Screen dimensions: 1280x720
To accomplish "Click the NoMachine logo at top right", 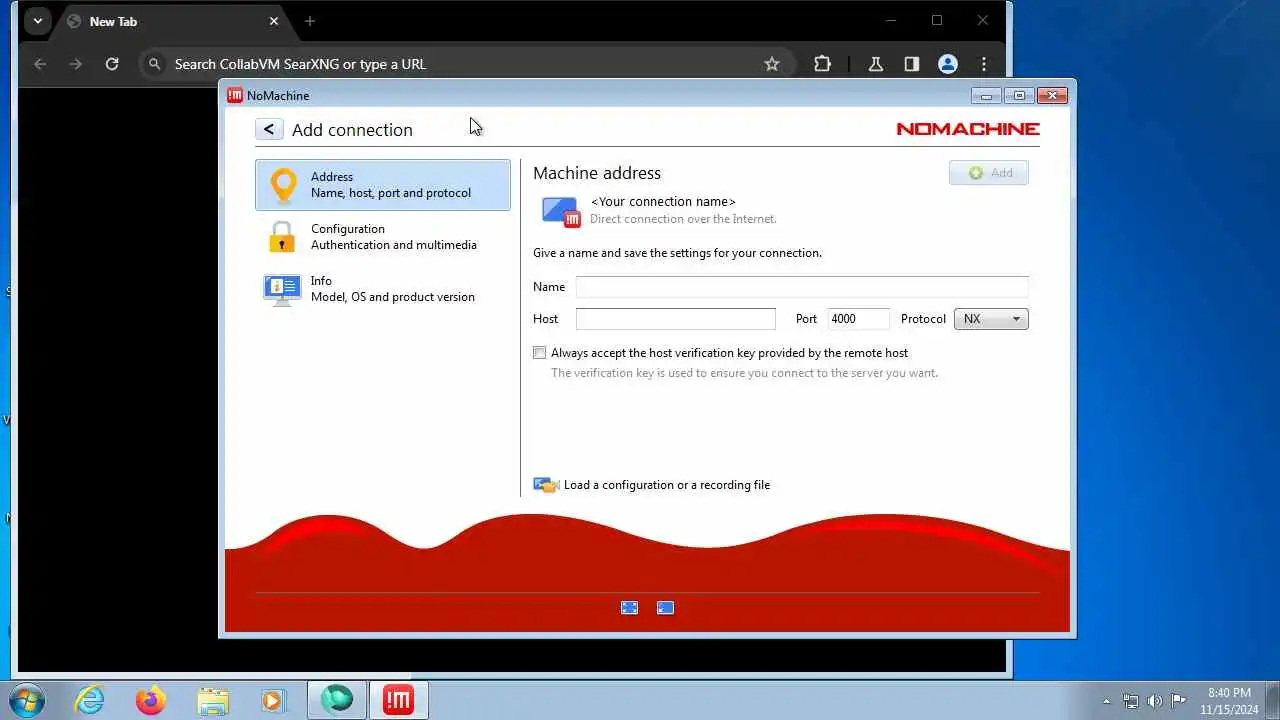I will pos(967,129).
